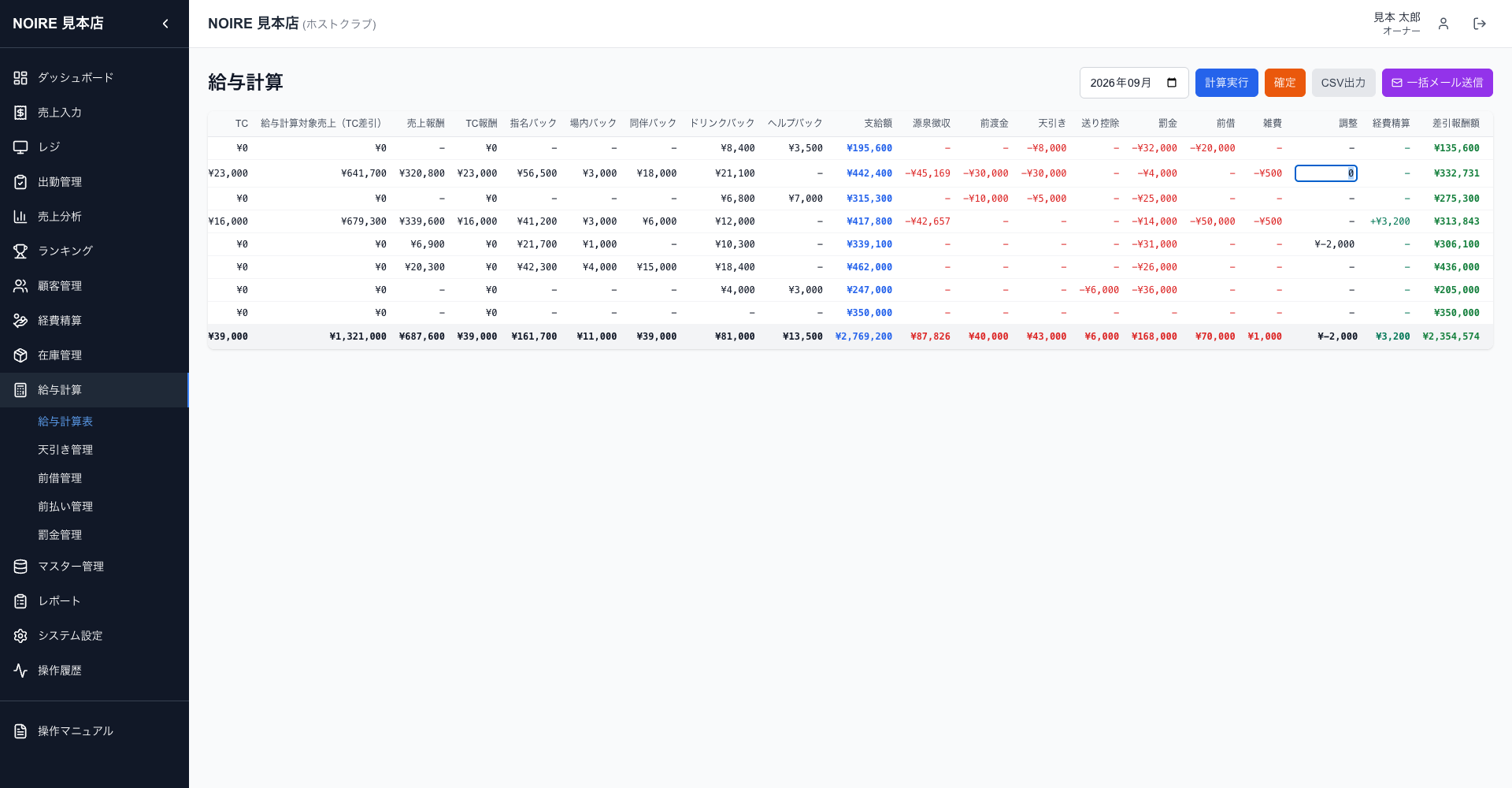This screenshot has height=788, width=1512.
Task: Open the 前払い管理 submenu item
Action: pyautogui.click(x=65, y=507)
